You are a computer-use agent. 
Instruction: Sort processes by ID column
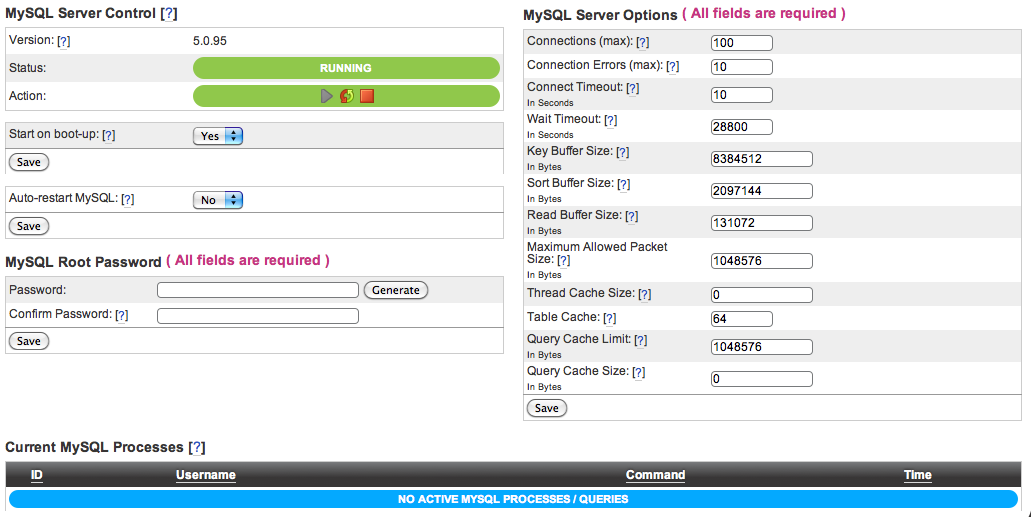[x=37, y=475]
